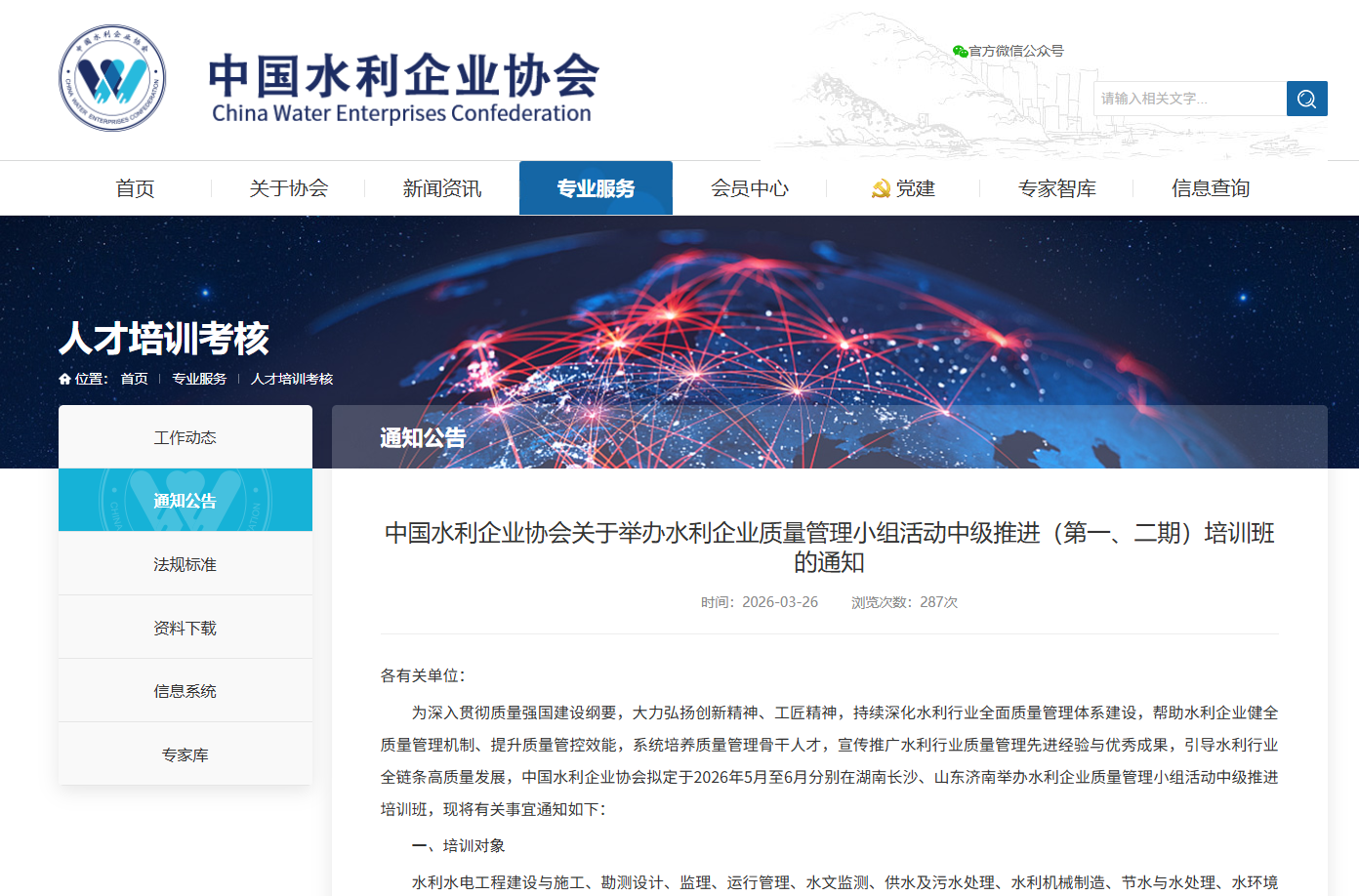1359x896 pixels.
Task: Click the home icon in the breadcrumb bar
Action: 64,378
